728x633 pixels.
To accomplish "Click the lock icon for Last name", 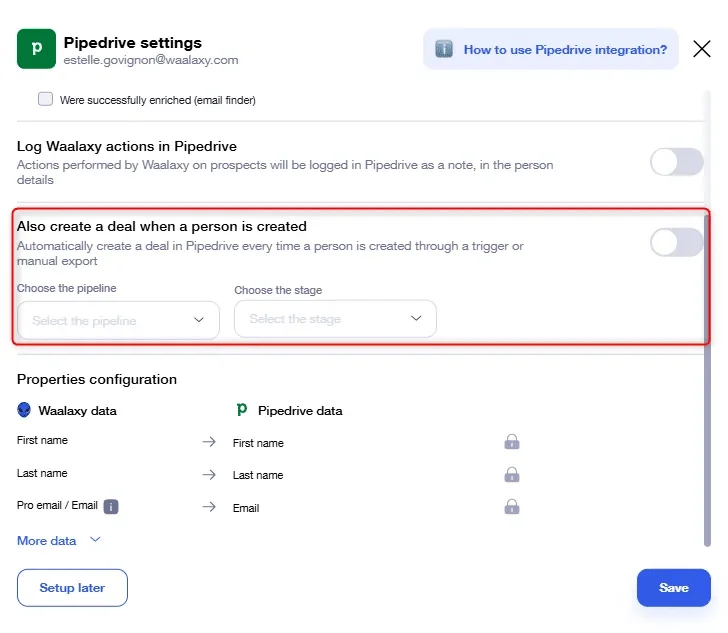I will tap(512, 474).
